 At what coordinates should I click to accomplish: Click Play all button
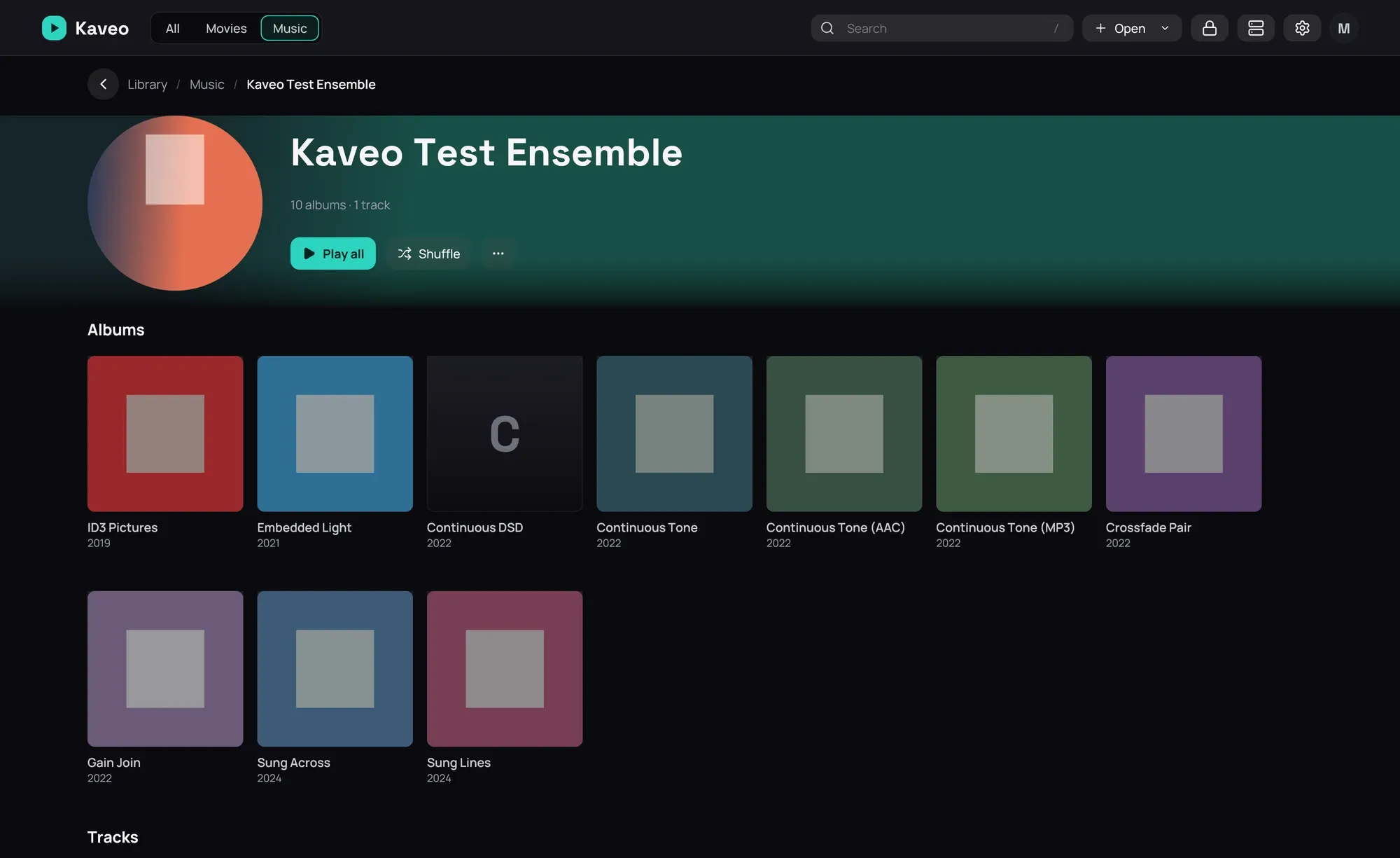coord(332,254)
